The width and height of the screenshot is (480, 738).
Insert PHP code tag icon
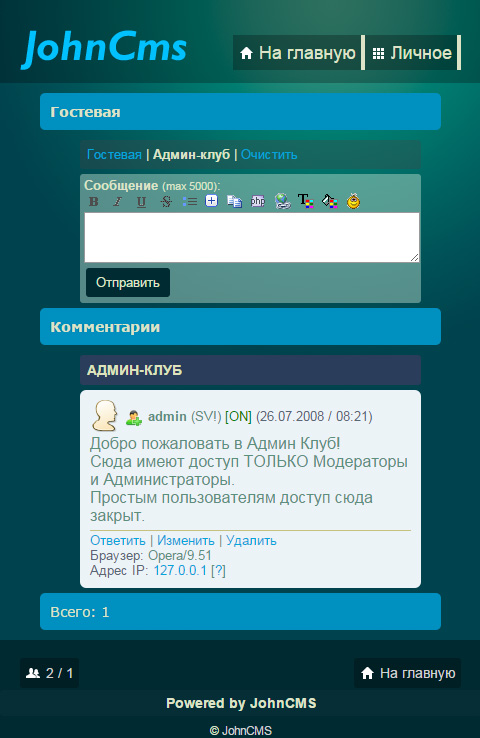coord(258,201)
